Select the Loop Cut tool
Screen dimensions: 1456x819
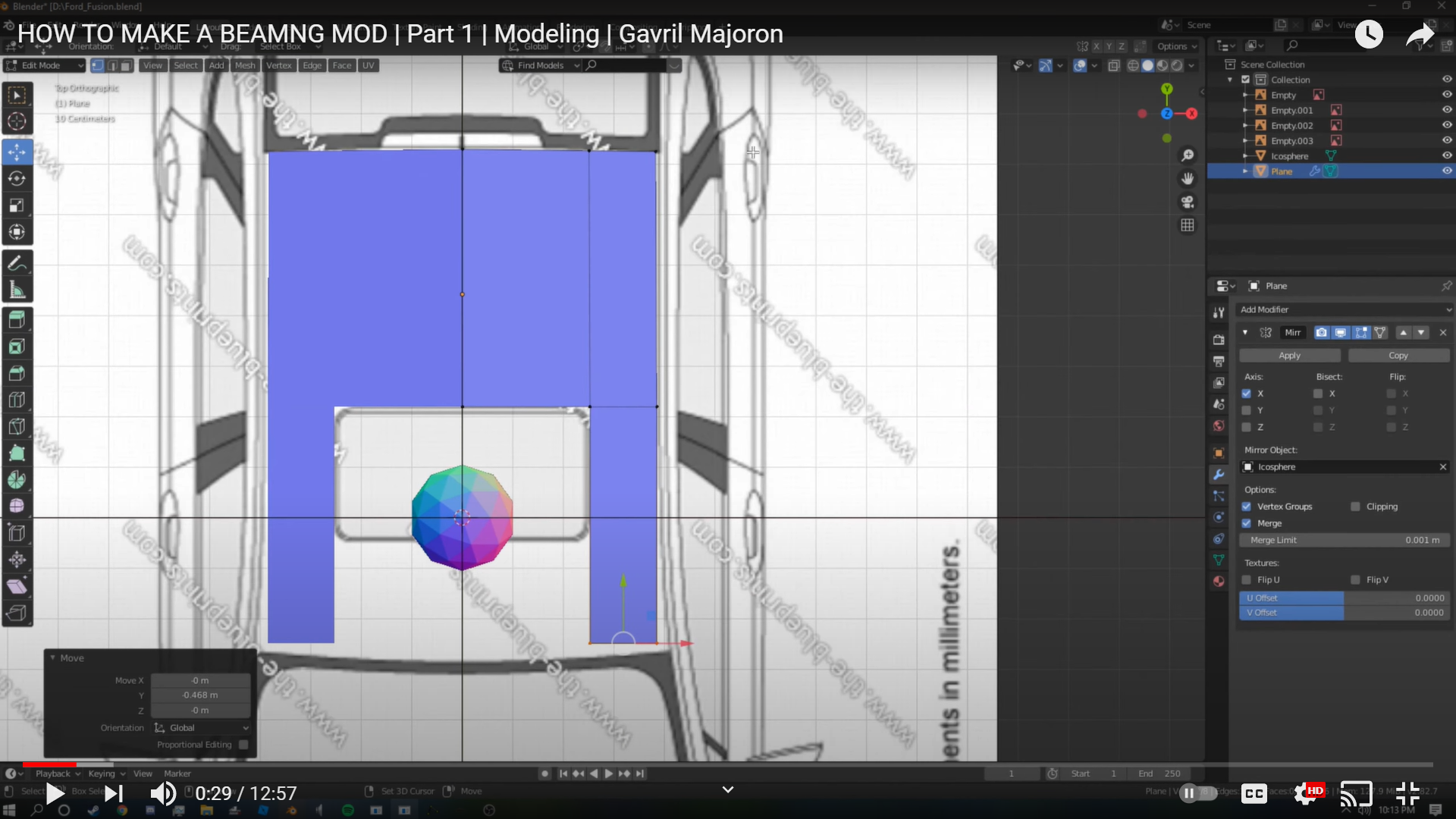(x=17, y=400)
